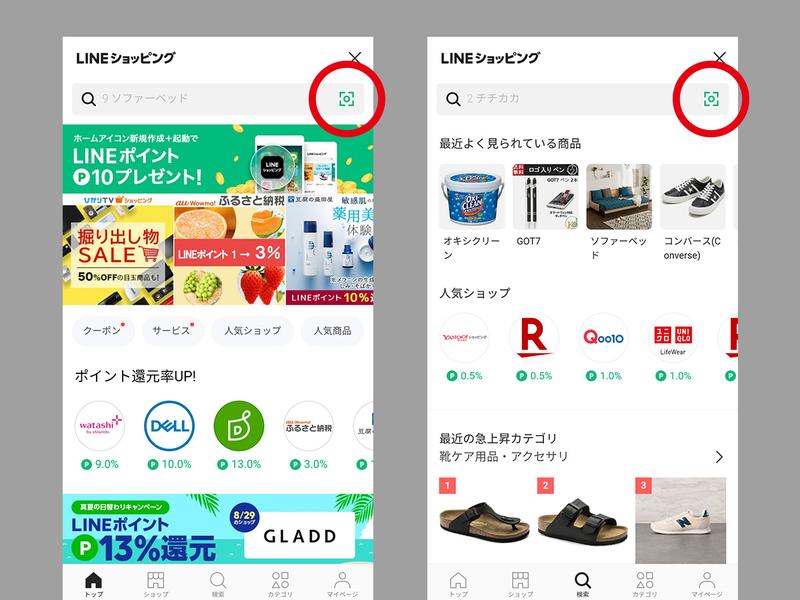The width and height of the screenshot is (800, 600).
Task: Open the Rakuten R shop icon
Action: tap(534, 338)
